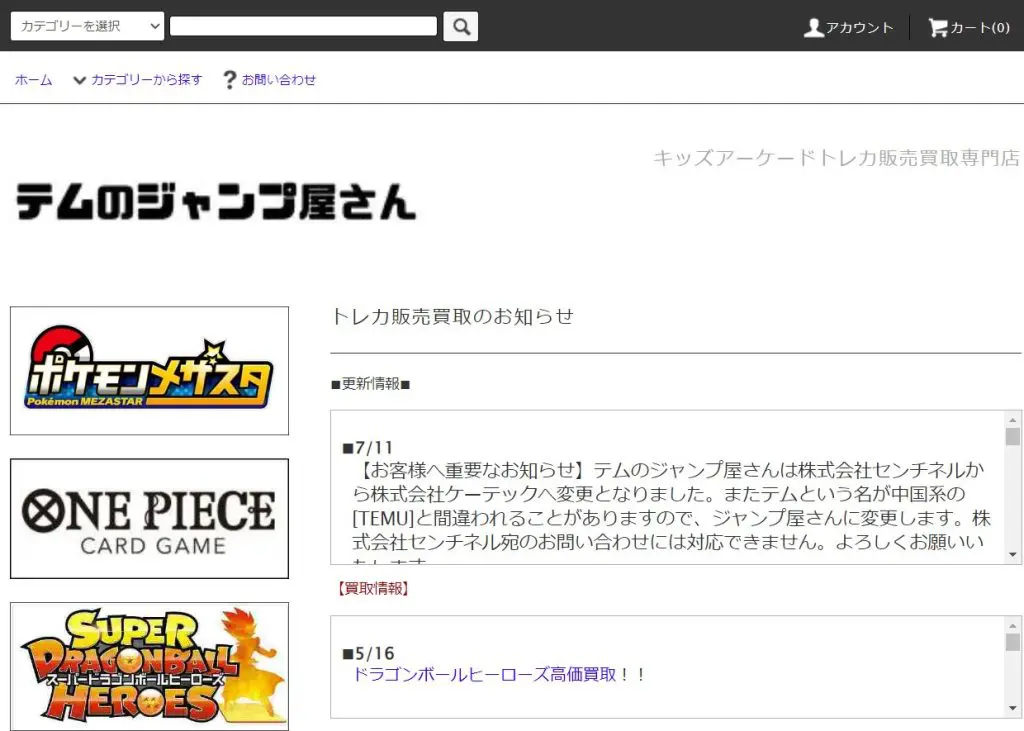Open the カート(0) shopping cart
The image size is (1024, 731).
pyautogui.click(x=969, y=27)
